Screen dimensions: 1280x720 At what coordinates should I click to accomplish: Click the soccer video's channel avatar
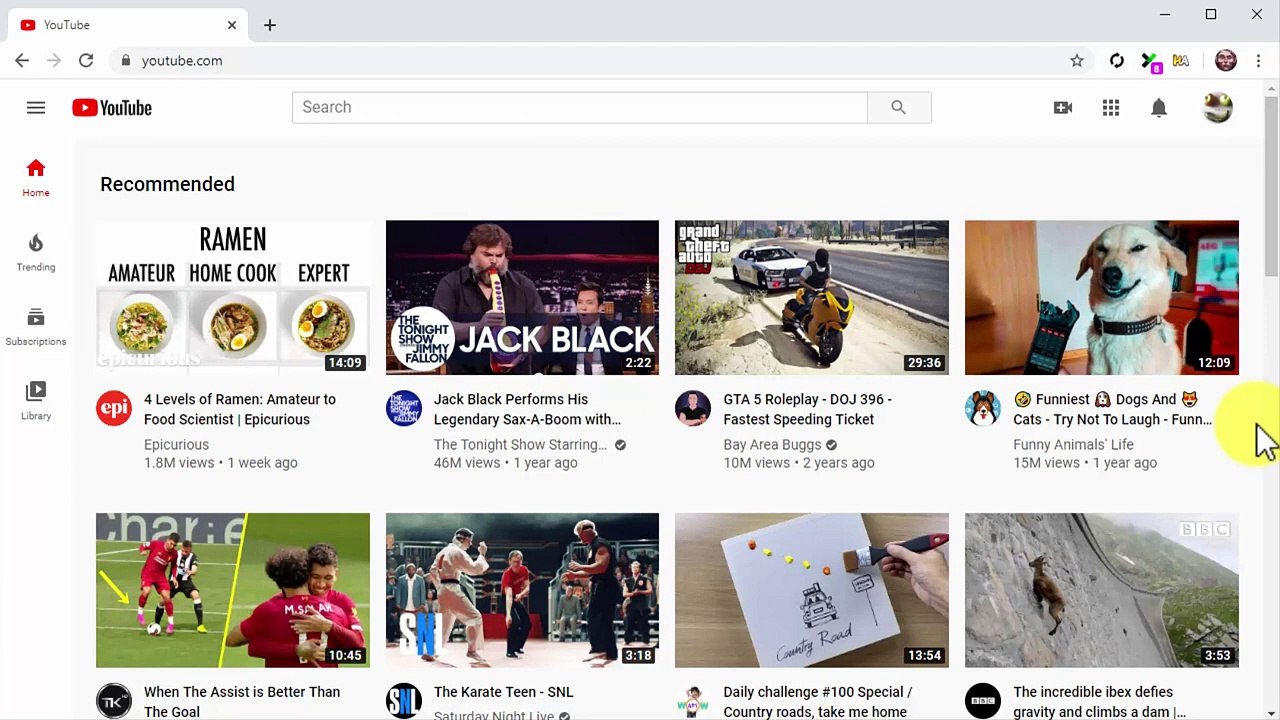(x=114, y=701)
